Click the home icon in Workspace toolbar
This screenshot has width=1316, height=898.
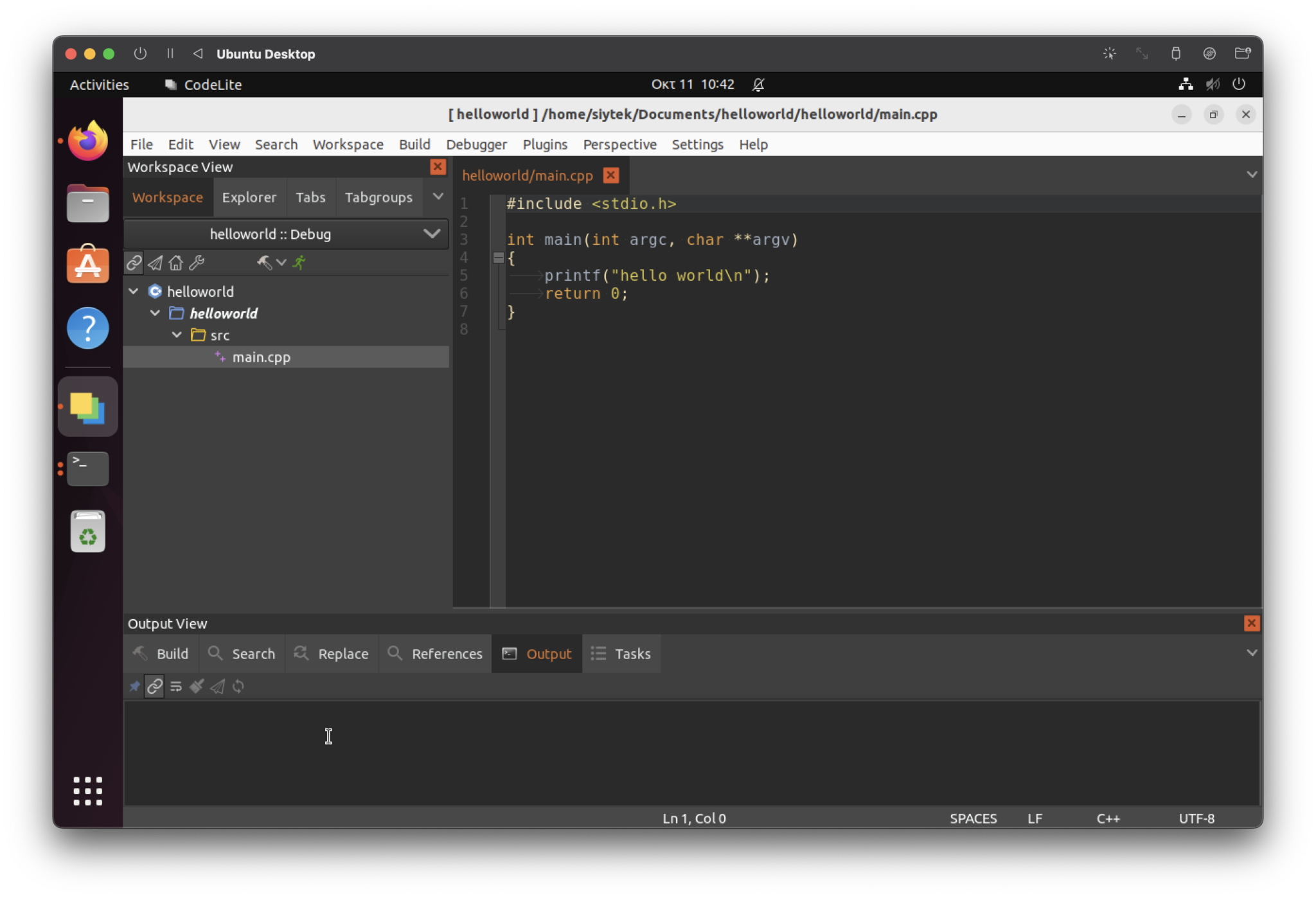(x=175, y=263)
